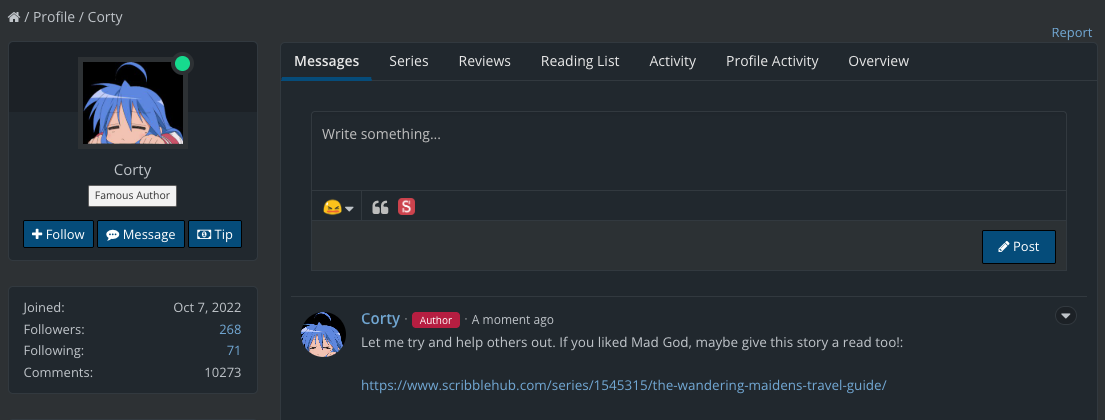Click the home icon in breadcrumb
Viewport: 1105px width, 420px height.
pos(14,17)
